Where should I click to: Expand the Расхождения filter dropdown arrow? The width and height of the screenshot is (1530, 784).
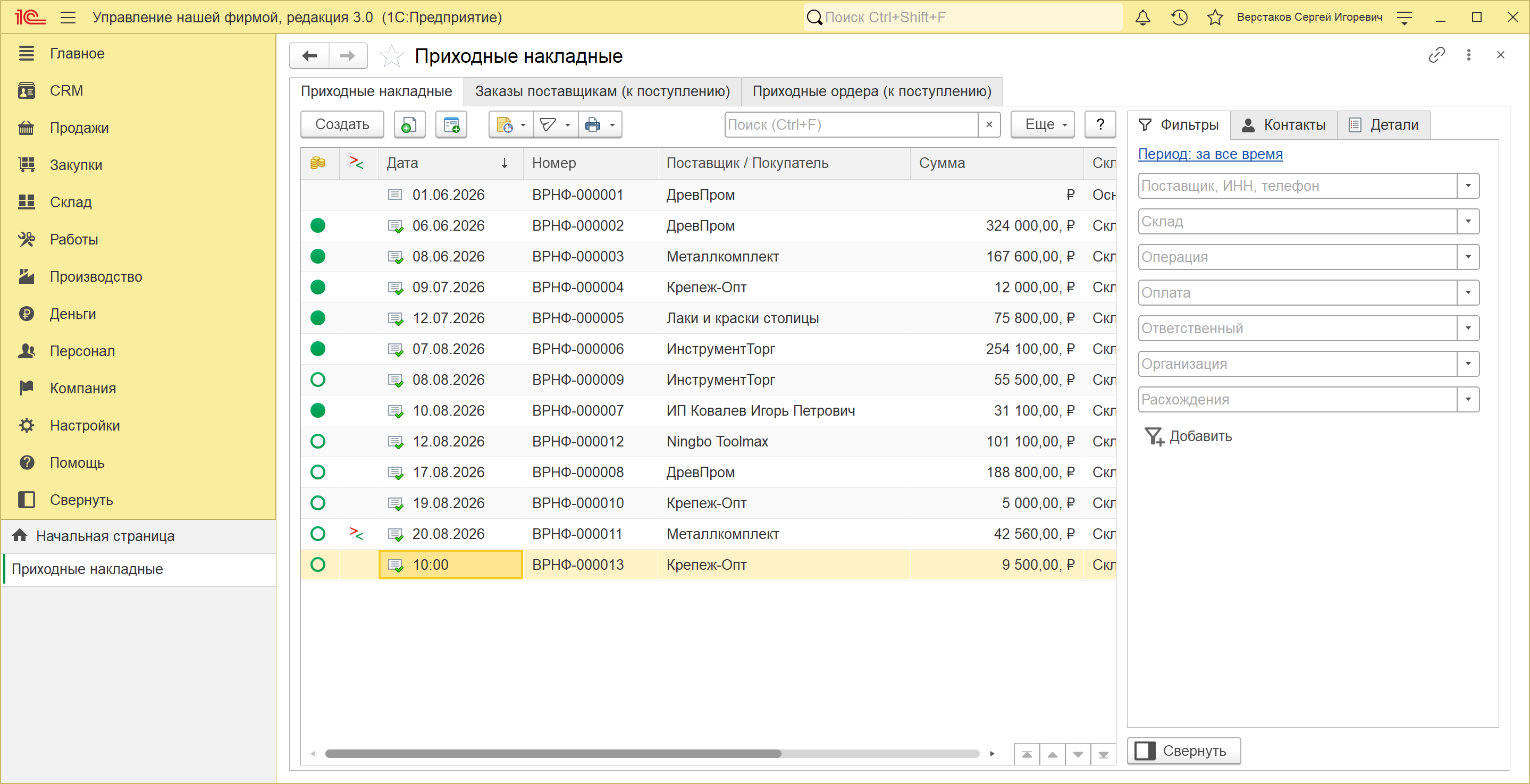(1468, 400)
